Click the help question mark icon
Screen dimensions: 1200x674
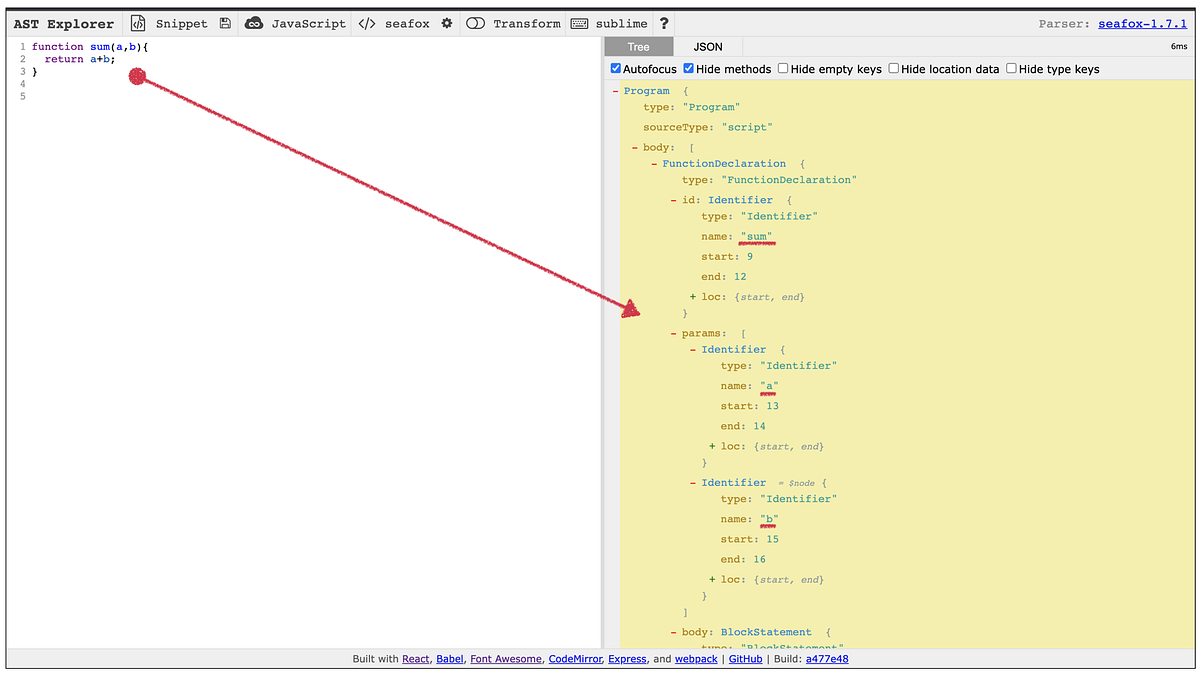click(x=664, y=23)
